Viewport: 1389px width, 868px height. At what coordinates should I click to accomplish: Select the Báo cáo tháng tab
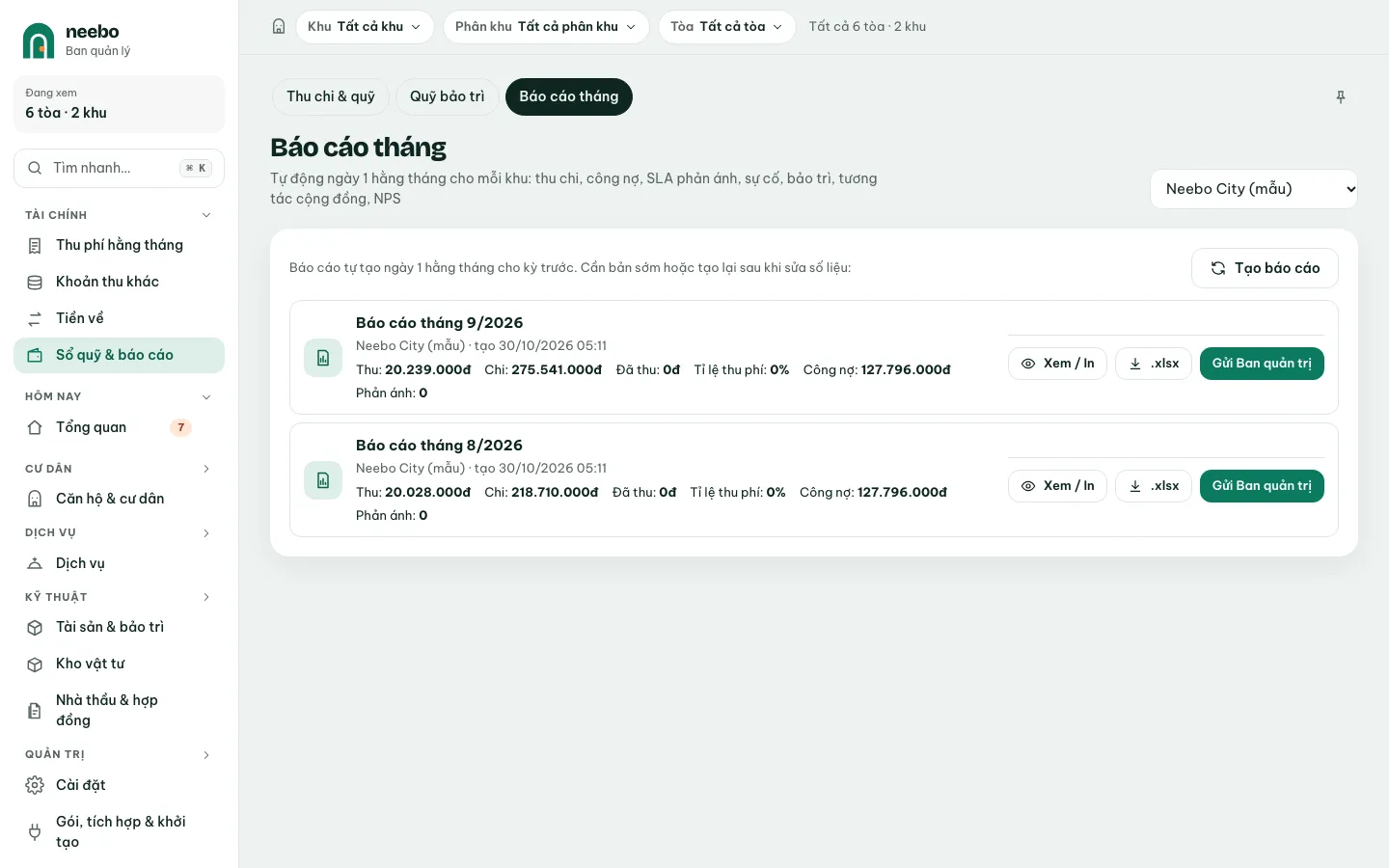point(569,96)
